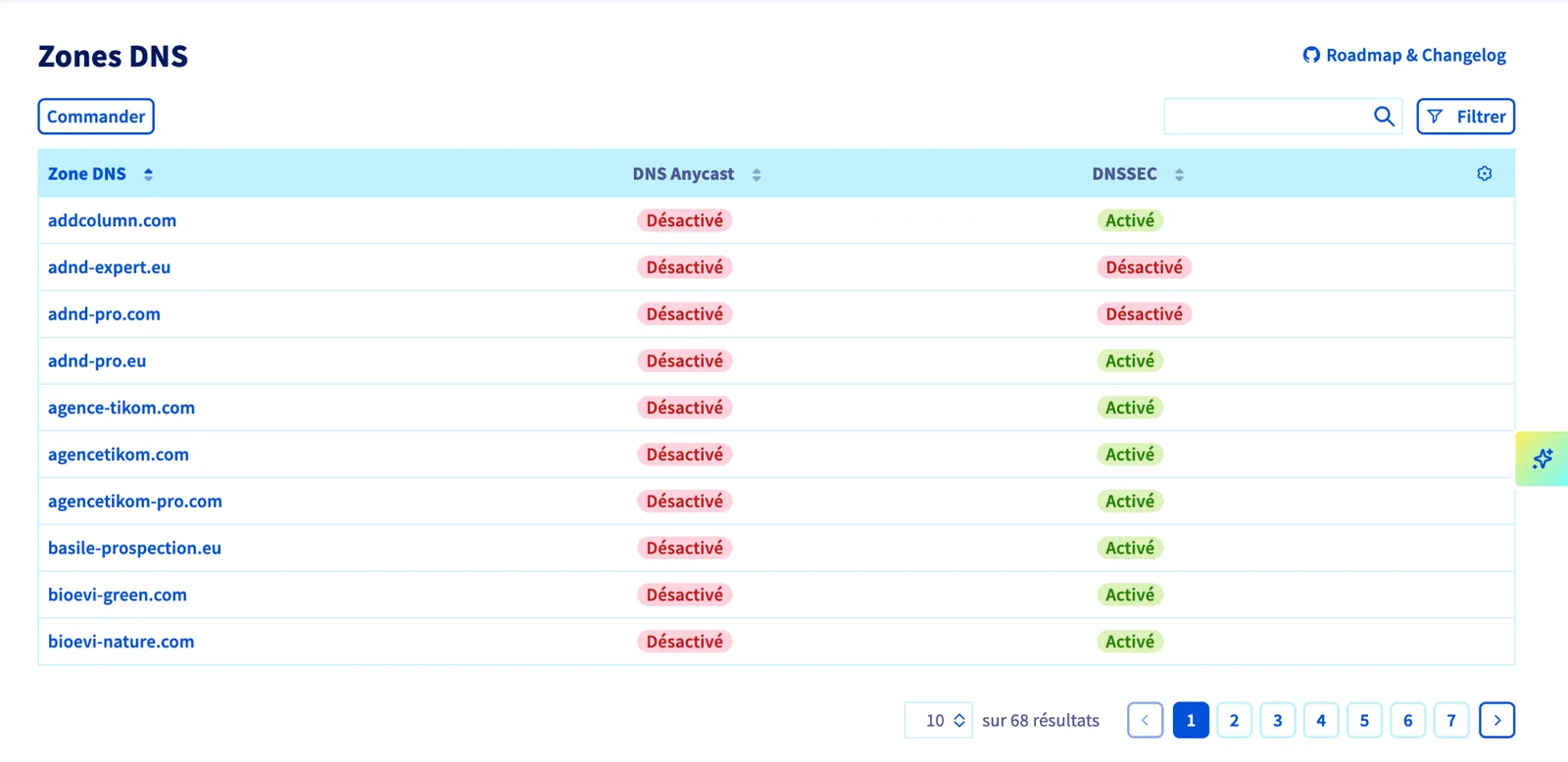Screen dimensions: 1568x762
Task: Open the agence-tikom.com DNS zone
Action: click(x=122, y=407)
